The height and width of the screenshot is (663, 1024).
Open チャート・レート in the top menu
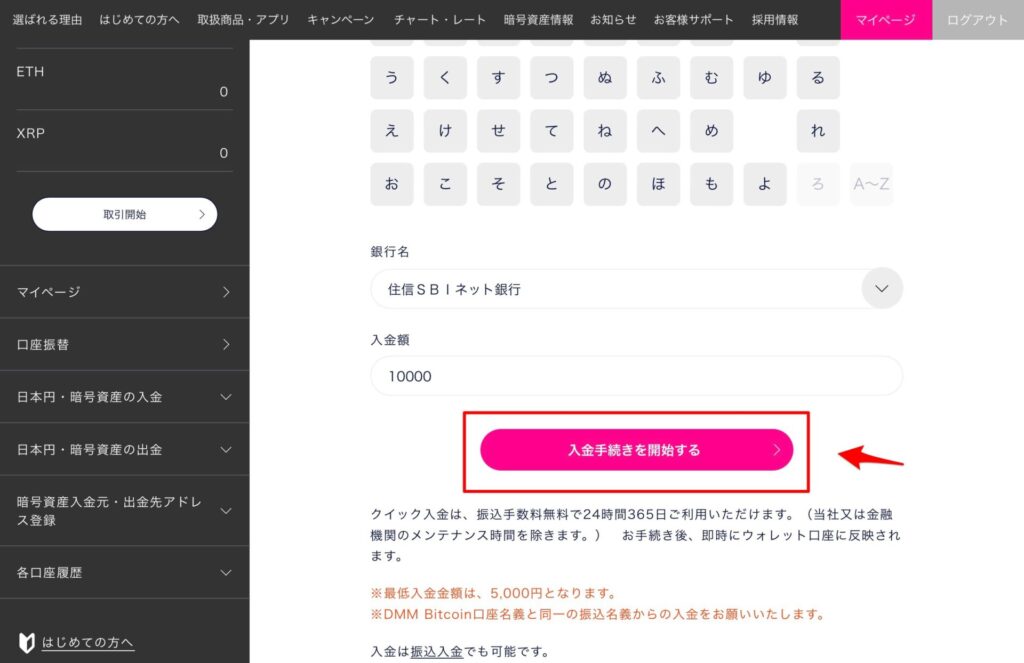[x=440, y=20]
